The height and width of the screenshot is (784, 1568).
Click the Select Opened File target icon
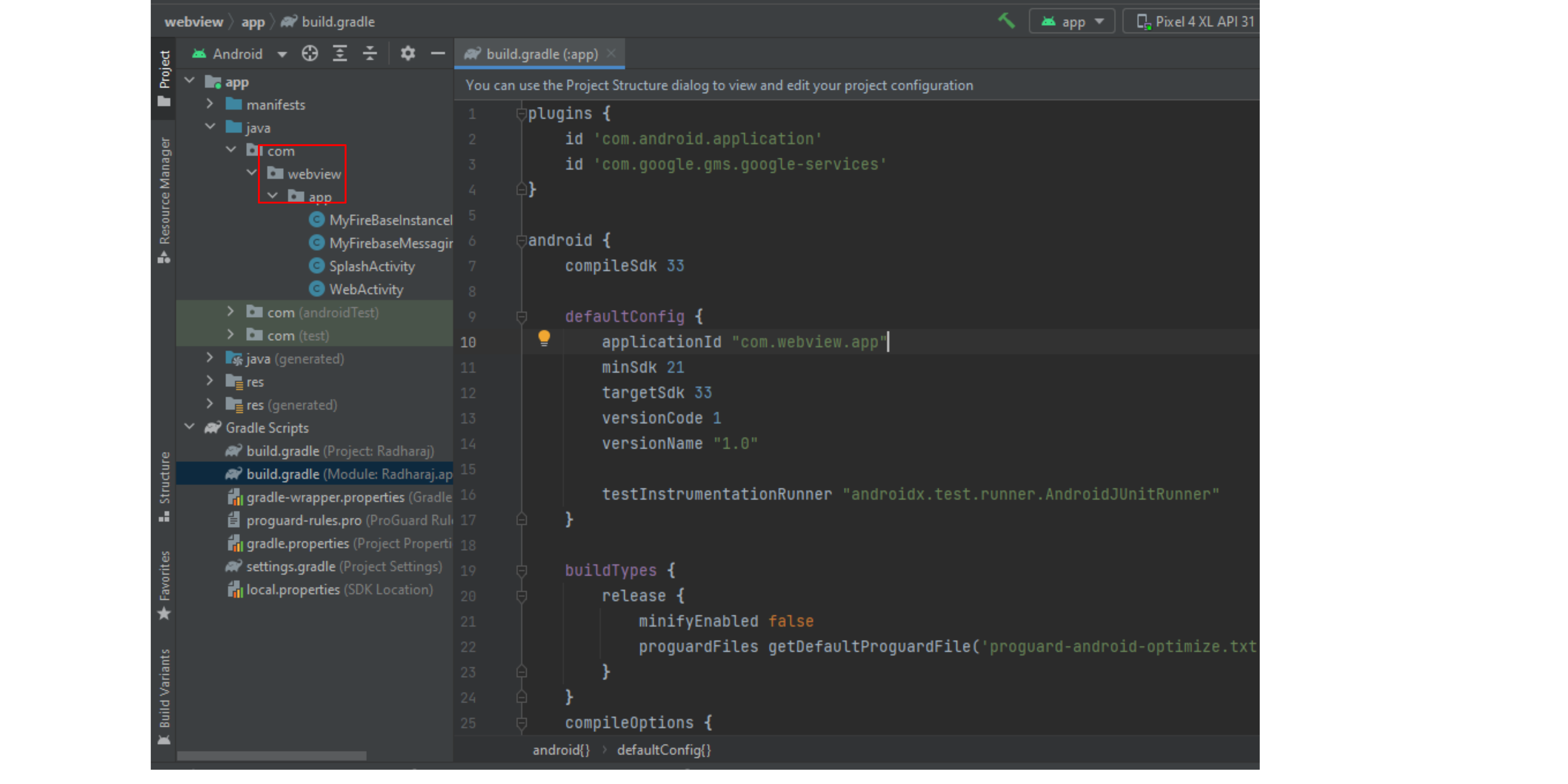click(310, 54)
